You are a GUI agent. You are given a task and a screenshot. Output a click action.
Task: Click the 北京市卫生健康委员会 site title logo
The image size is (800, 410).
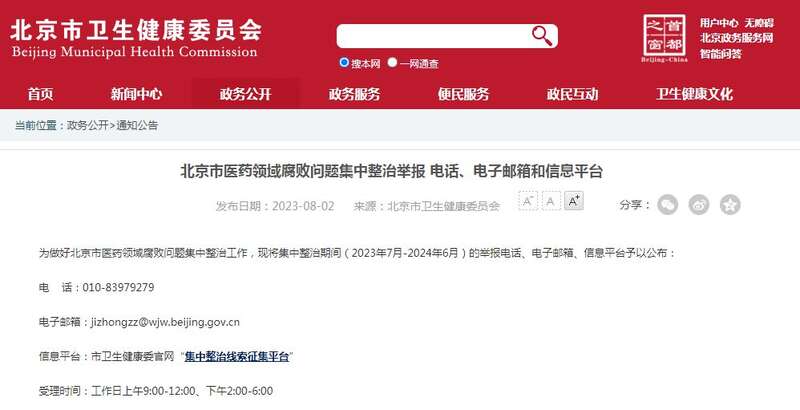[x=135, y=38]
